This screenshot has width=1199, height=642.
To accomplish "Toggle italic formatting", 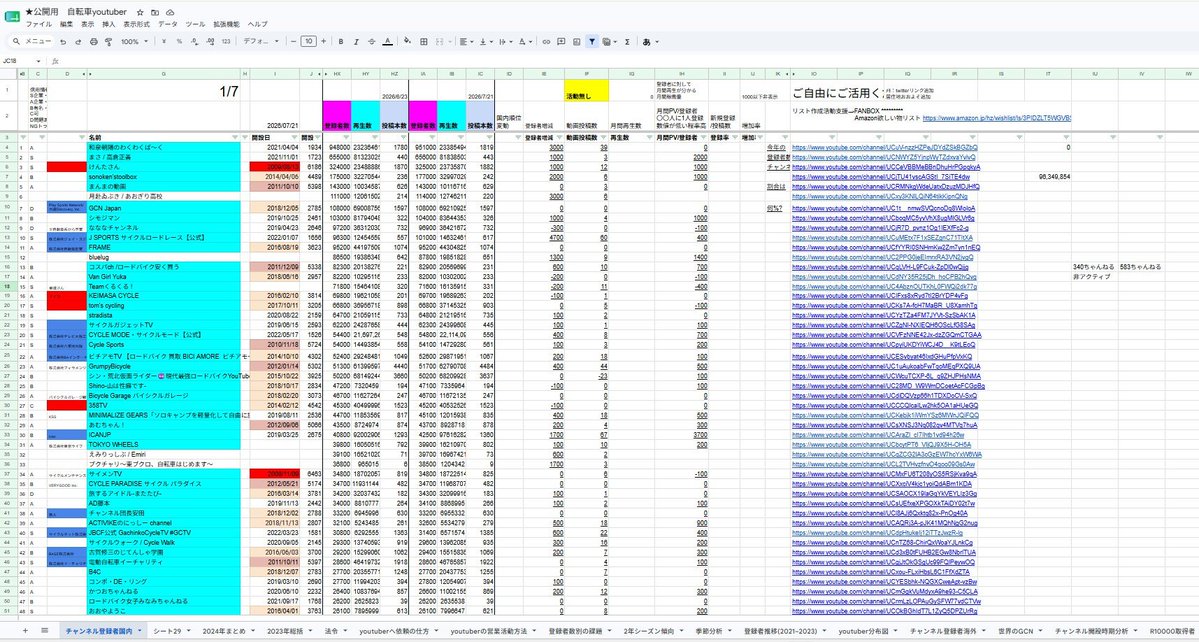I will pos(356,41).
